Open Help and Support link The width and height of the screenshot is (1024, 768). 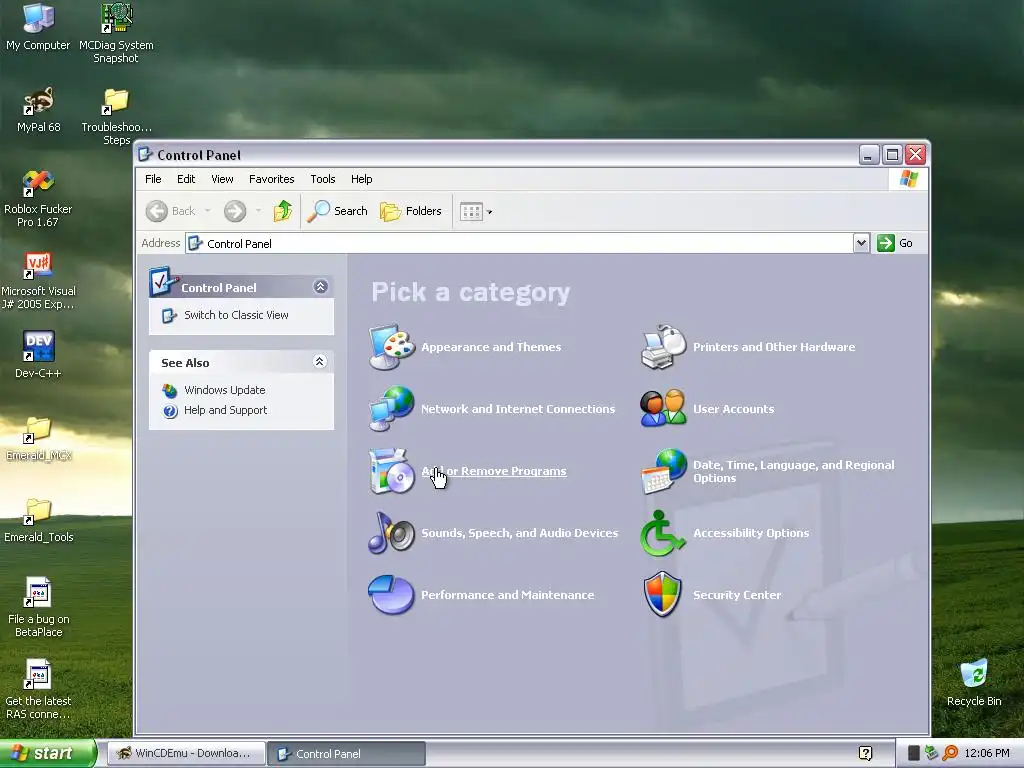[225, 410]
